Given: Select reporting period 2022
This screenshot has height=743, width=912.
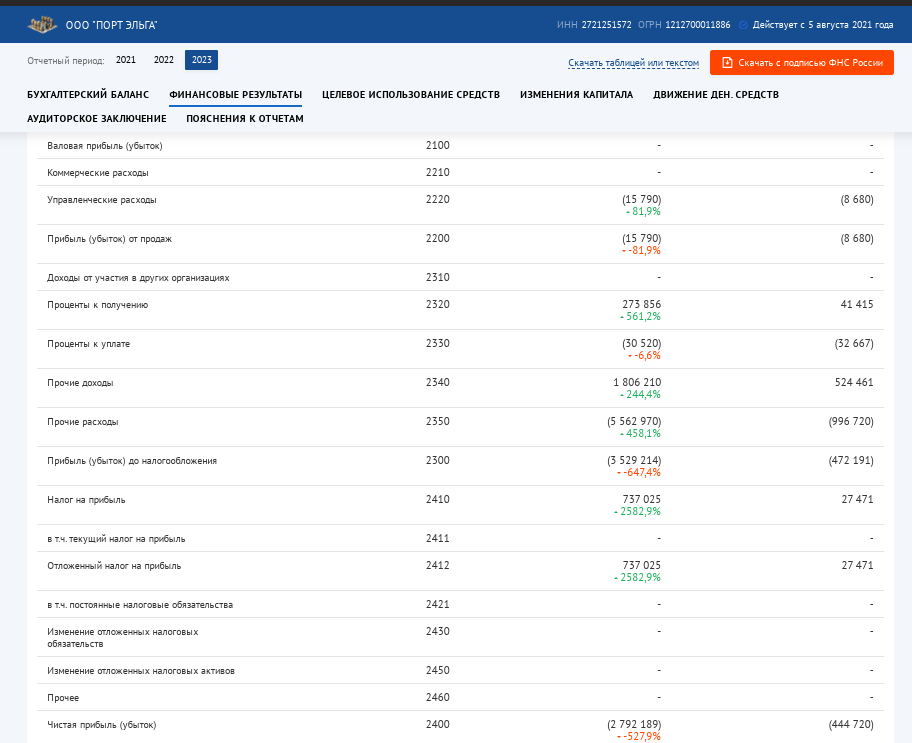Looking at the screenshot, I should (x=163, y=60).
